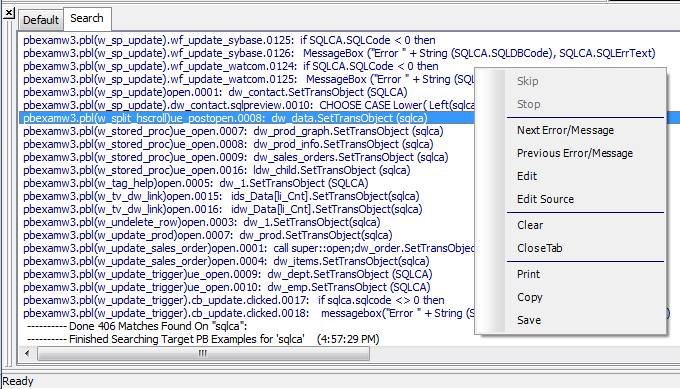680x389 pixels.
Task: Select the w_sp_update open.0001 dw_contact line
Action: pyautogui.click(x=215, y=92)
